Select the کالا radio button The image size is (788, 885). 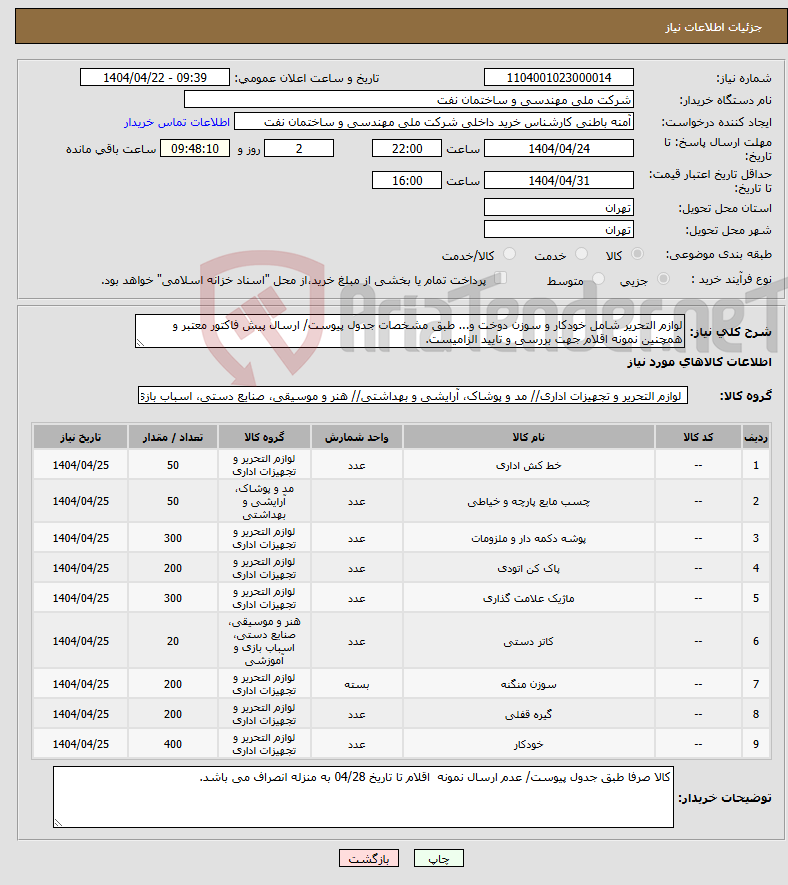tap(637, 254)
